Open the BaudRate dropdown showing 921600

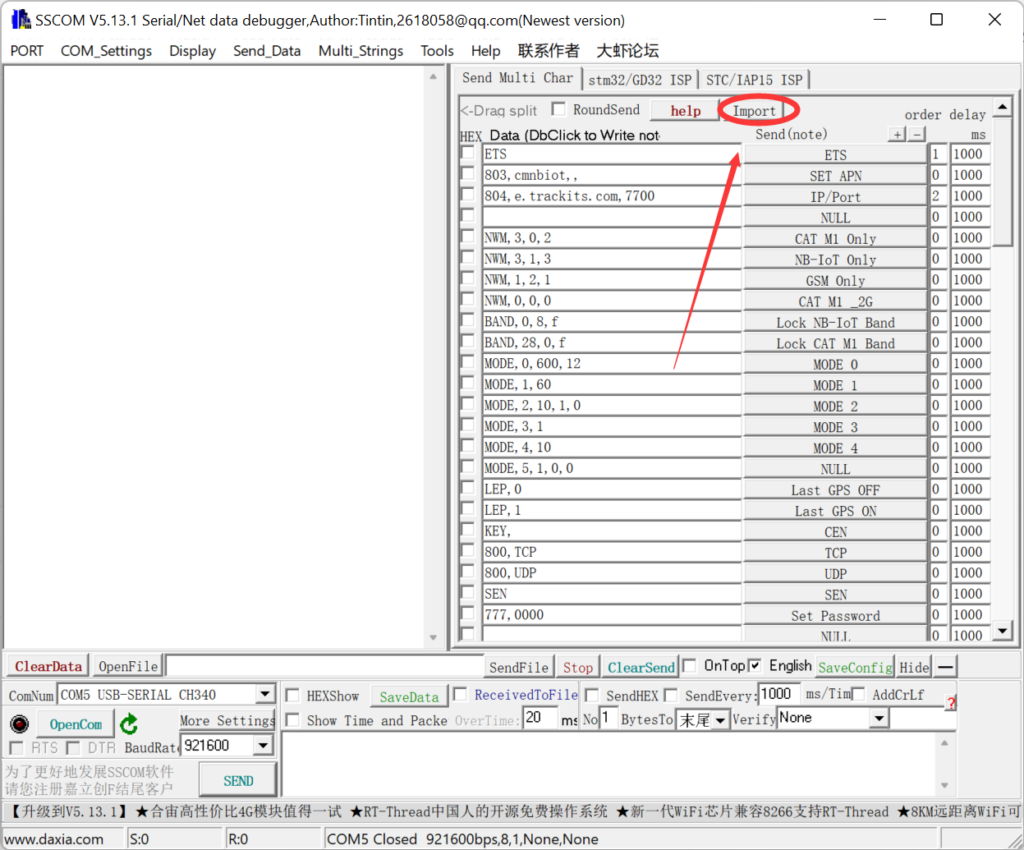coord(265,745)
